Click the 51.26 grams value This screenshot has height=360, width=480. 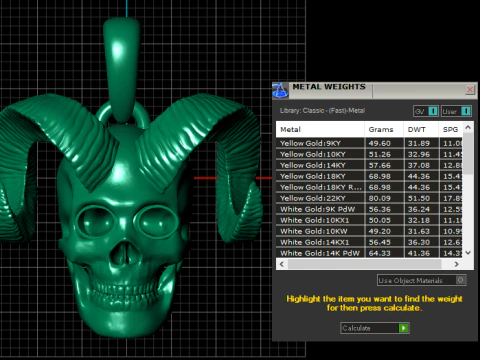(379, 154)
